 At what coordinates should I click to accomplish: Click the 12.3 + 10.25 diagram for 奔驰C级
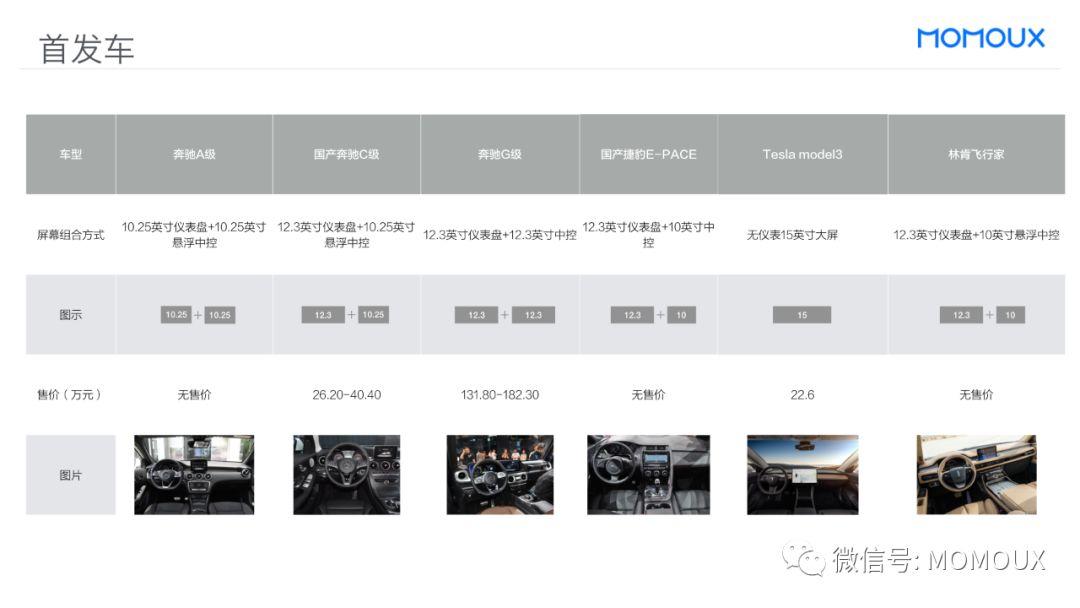point(345,315)
